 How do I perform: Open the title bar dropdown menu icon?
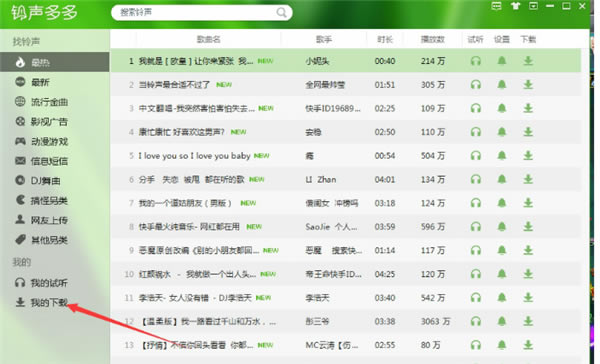tap(533, 6)
